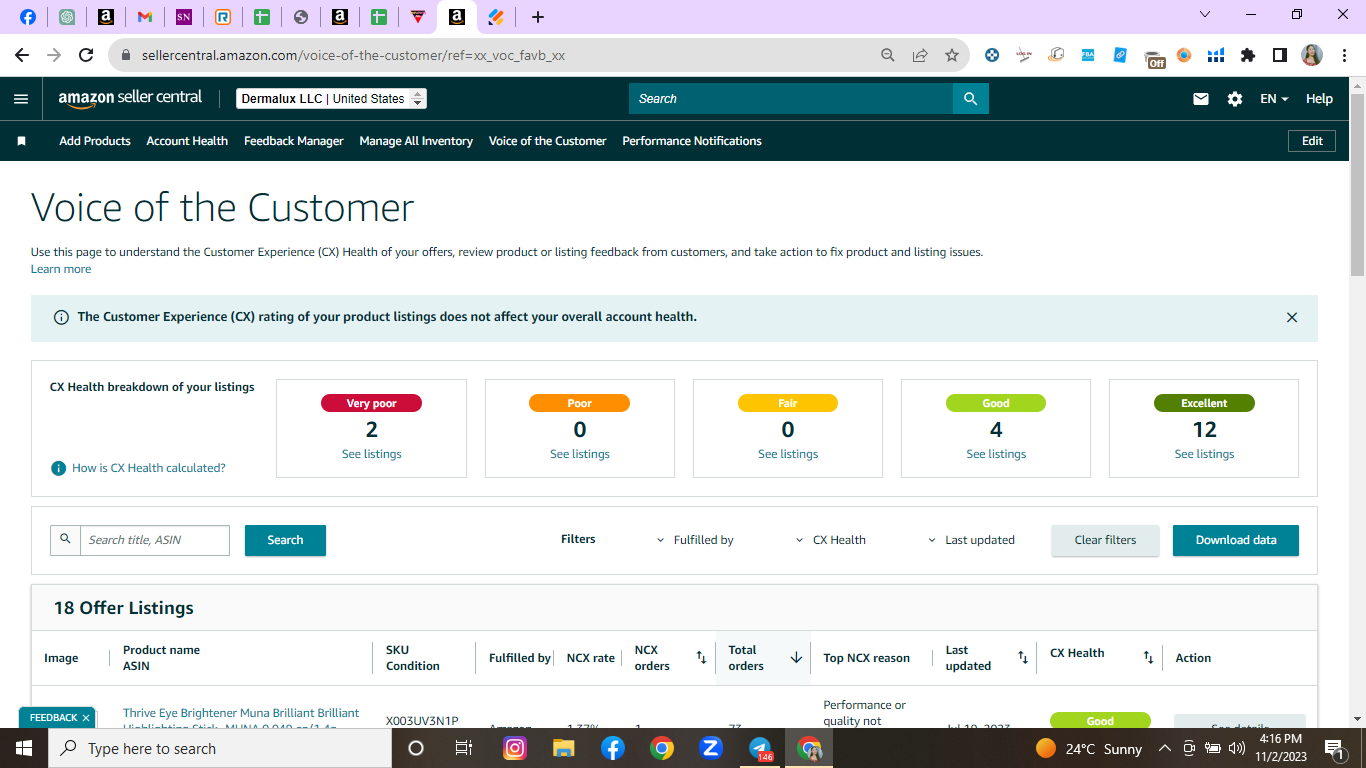Image resolution: width=1366 pixels, height=768 pixels.
Task: Open the Seller Central hamburger menu
Action: click(x=21, y=99)
